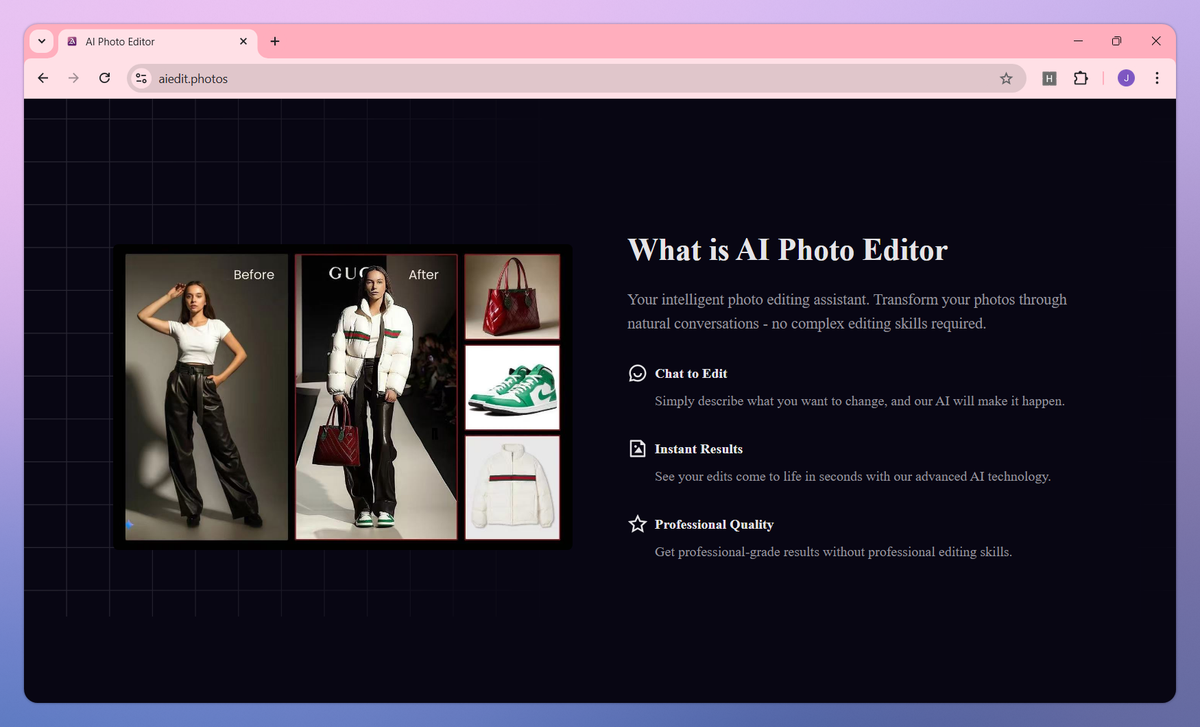Minimize the browser window

point(1078,41)
